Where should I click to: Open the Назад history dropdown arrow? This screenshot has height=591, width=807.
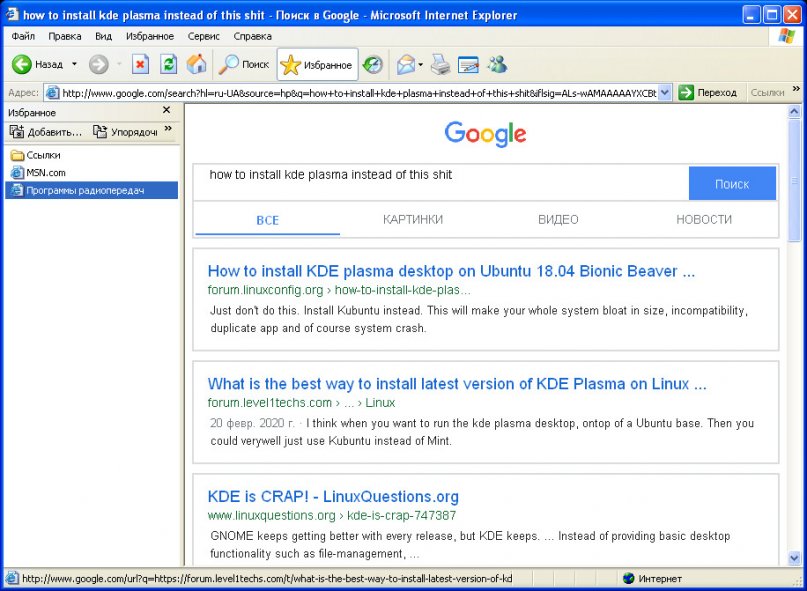[74, 64]
